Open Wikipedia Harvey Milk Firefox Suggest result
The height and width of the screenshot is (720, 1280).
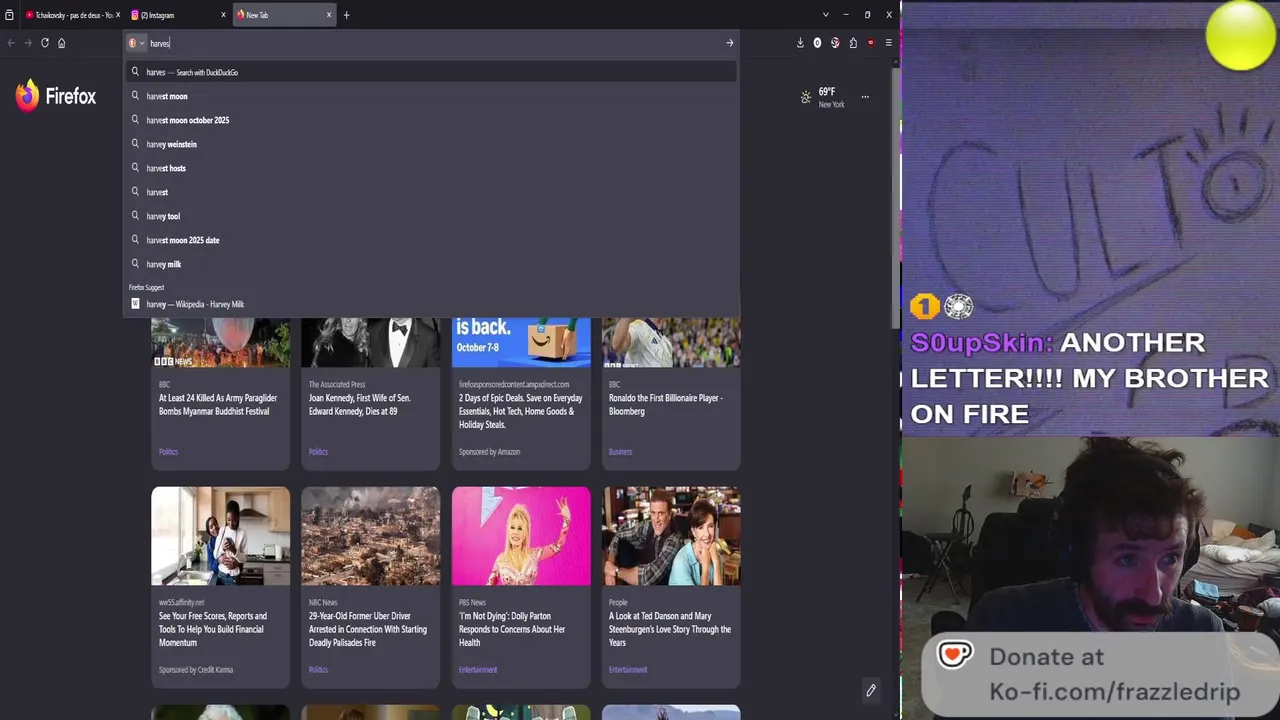431,304
